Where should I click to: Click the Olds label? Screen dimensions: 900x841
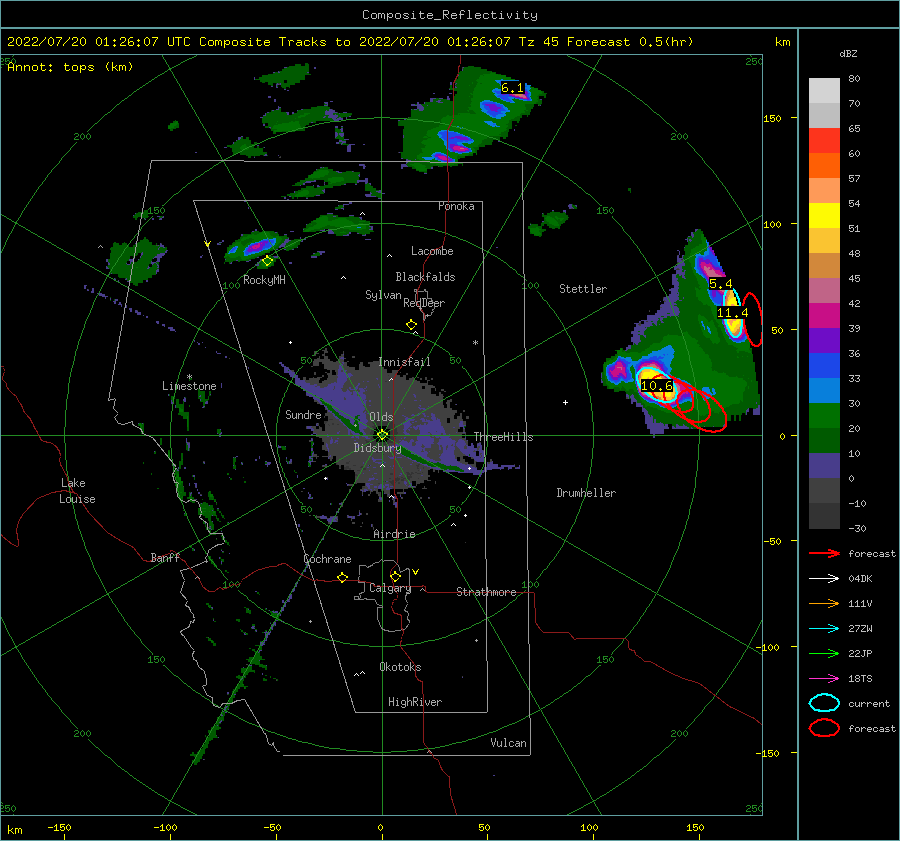pos(381,417)
